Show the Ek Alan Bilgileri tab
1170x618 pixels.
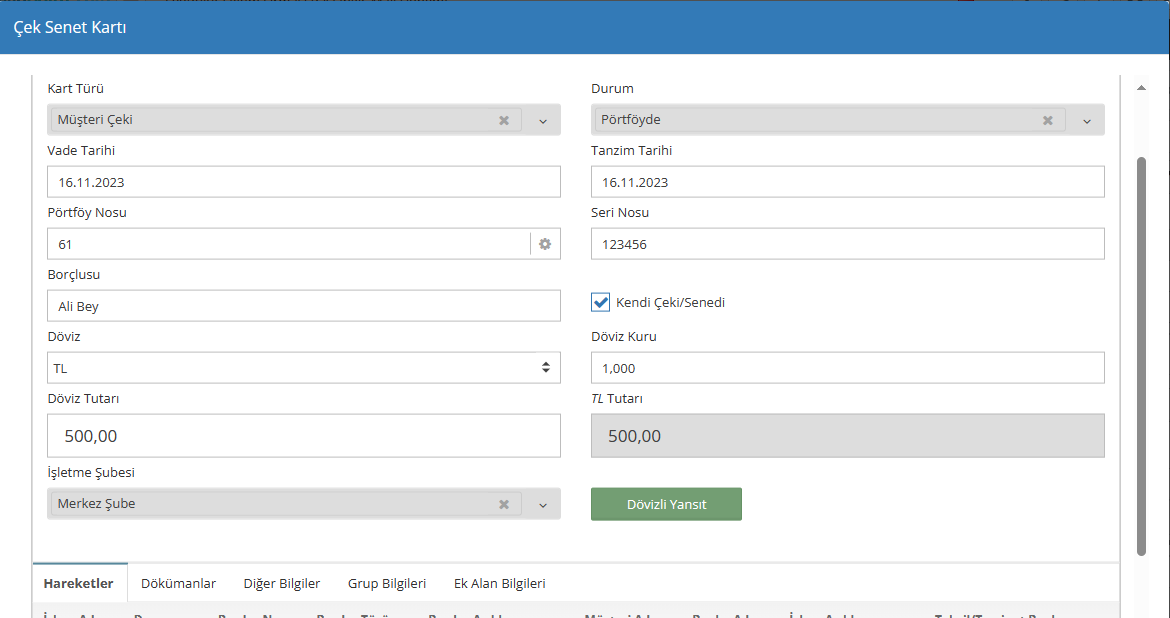pos(499,583)
